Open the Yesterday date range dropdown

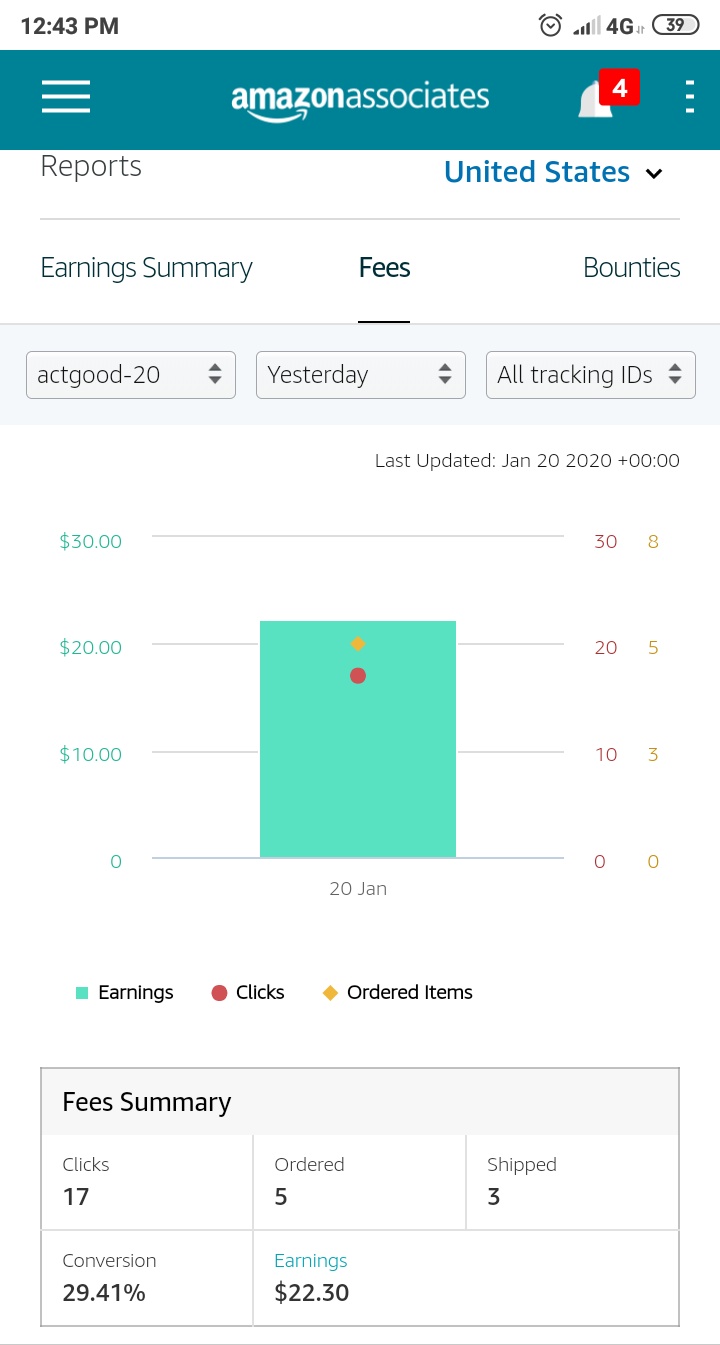coord(361,375)
